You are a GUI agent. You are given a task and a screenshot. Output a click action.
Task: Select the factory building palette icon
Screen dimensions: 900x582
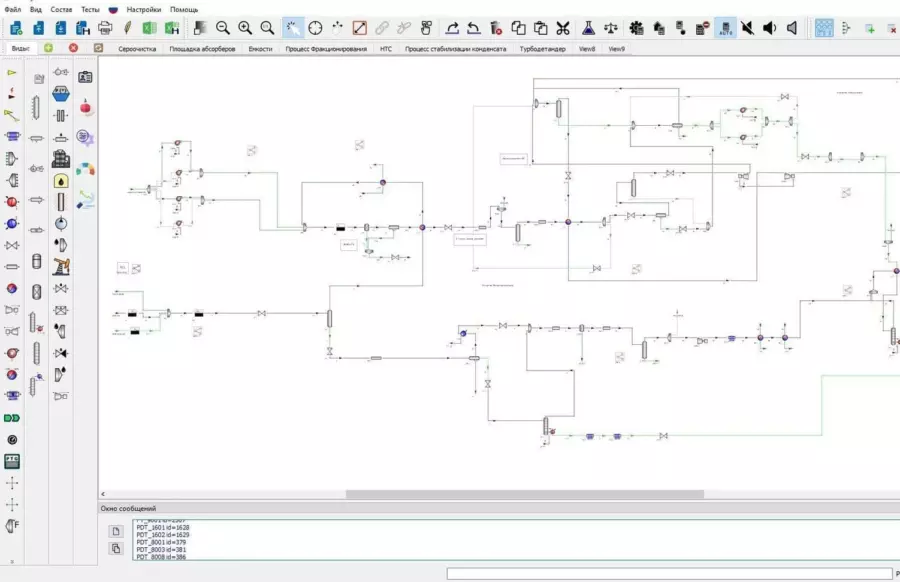[x=61, y=159]
